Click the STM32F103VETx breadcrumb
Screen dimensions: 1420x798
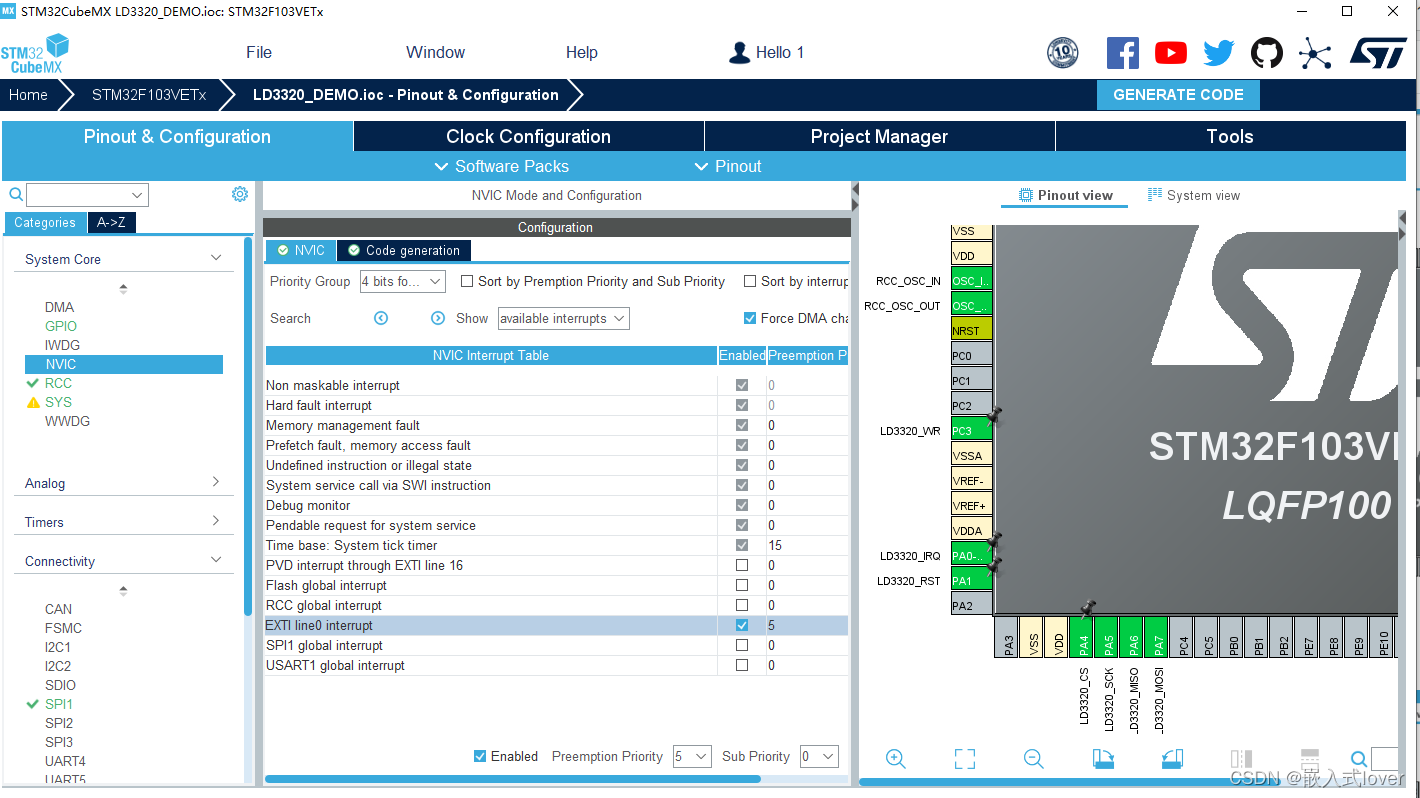coord(149,95)
